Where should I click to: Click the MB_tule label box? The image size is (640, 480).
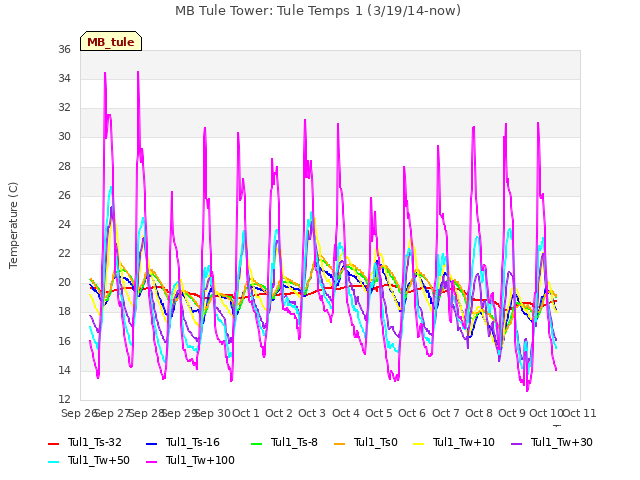click(x=111, y=41)
